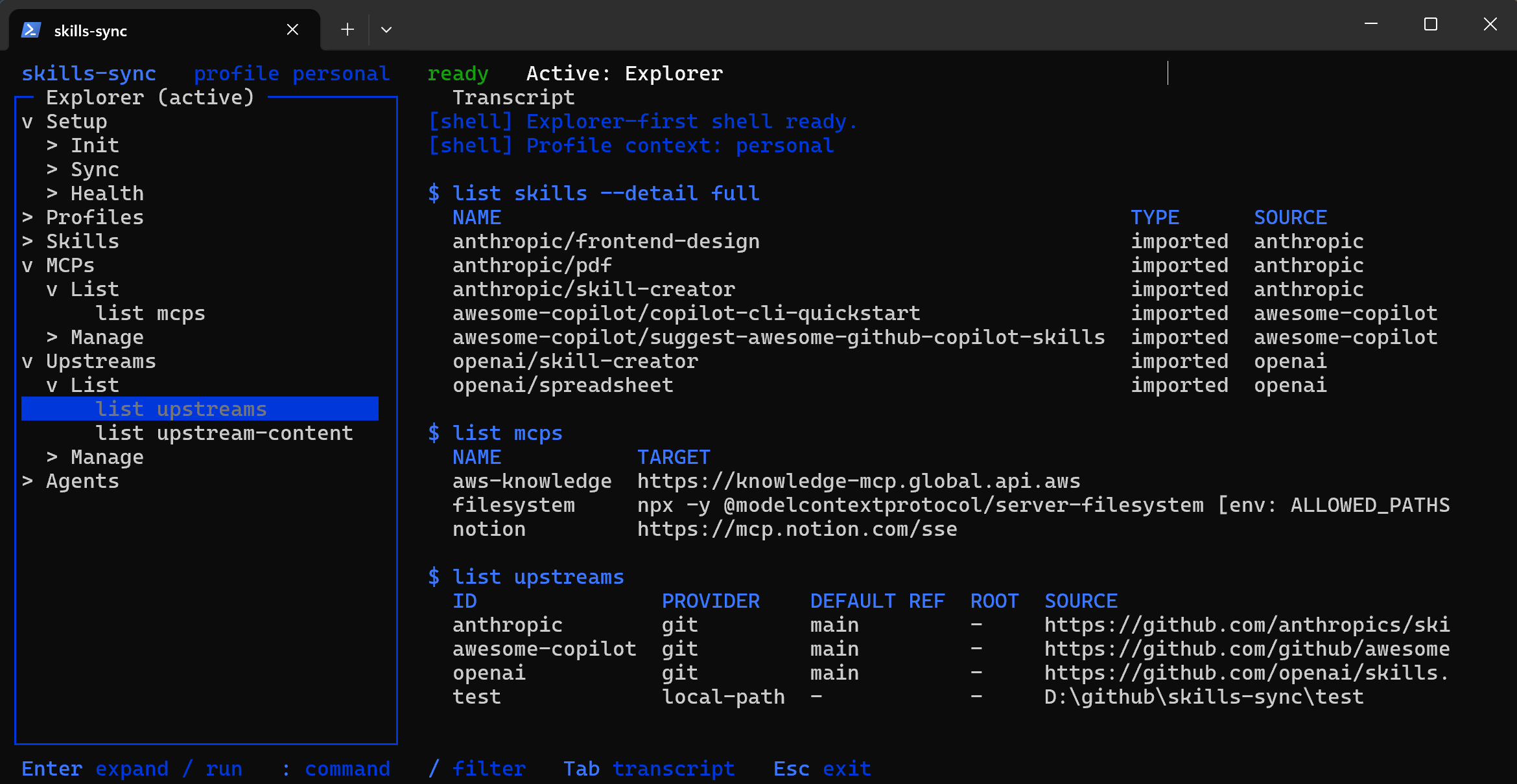Screen dimensions: 1517x784
Task: Minimize the terminal window
Action: pyautogui.click(x=1371, y=25)
